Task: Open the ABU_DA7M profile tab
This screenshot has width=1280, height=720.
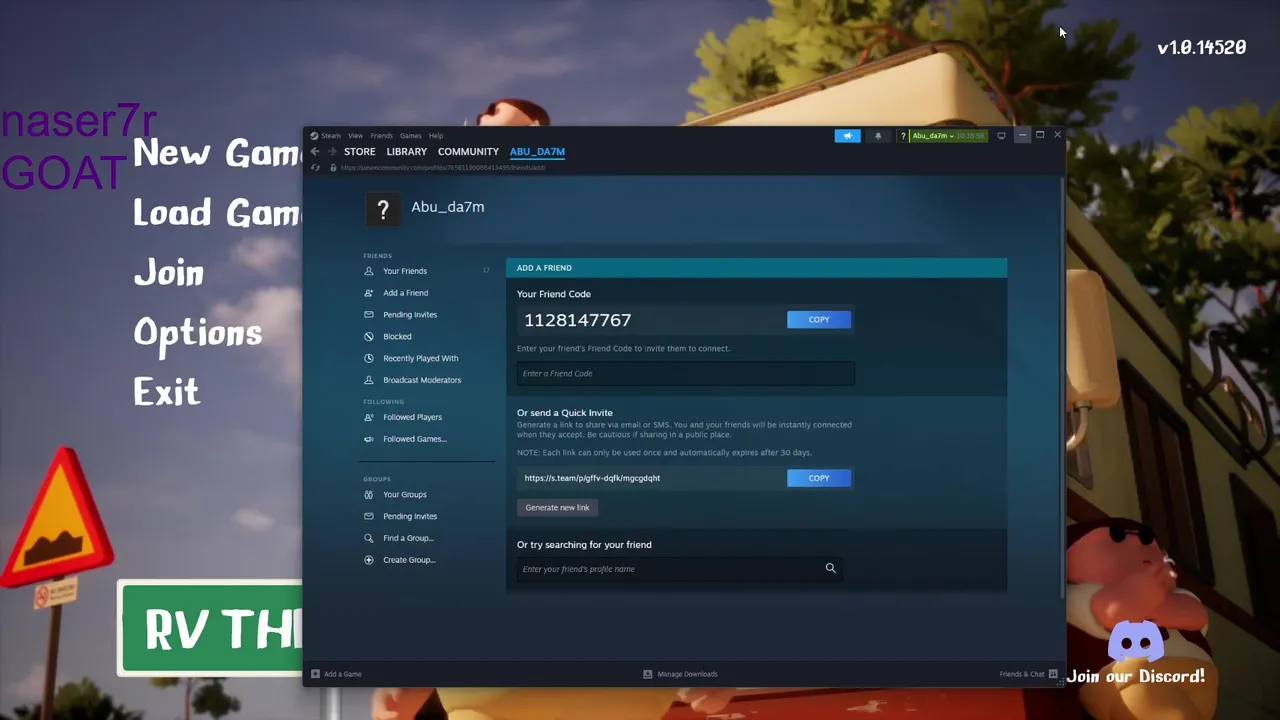Action: [x=537, y=152]
